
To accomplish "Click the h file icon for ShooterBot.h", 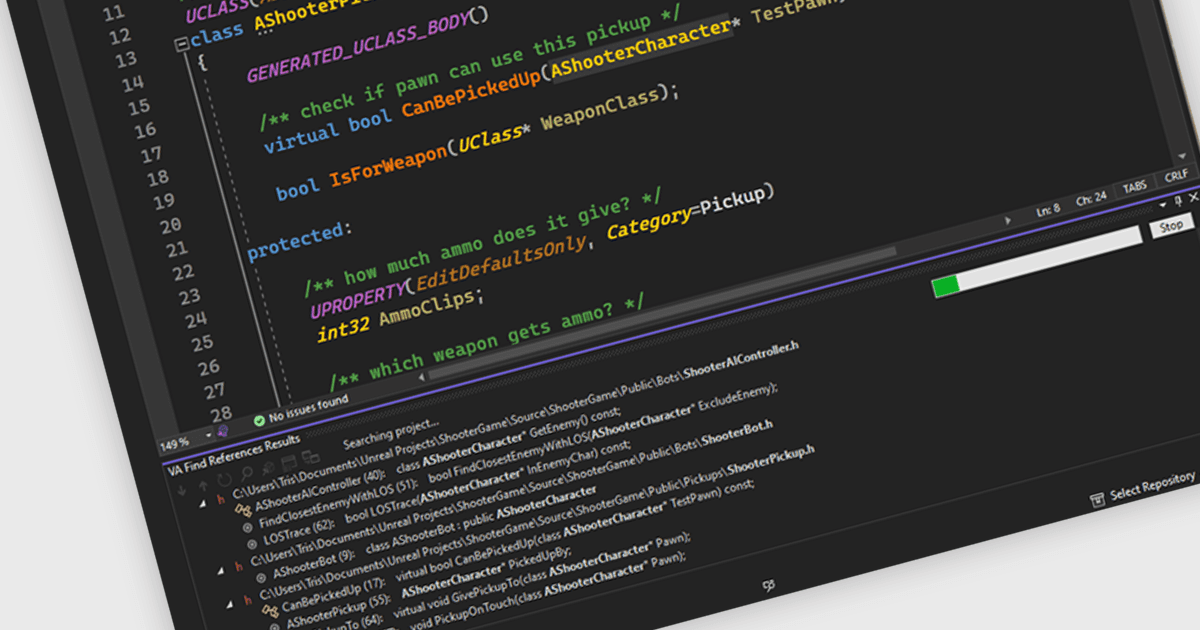I will pos(238,566).
